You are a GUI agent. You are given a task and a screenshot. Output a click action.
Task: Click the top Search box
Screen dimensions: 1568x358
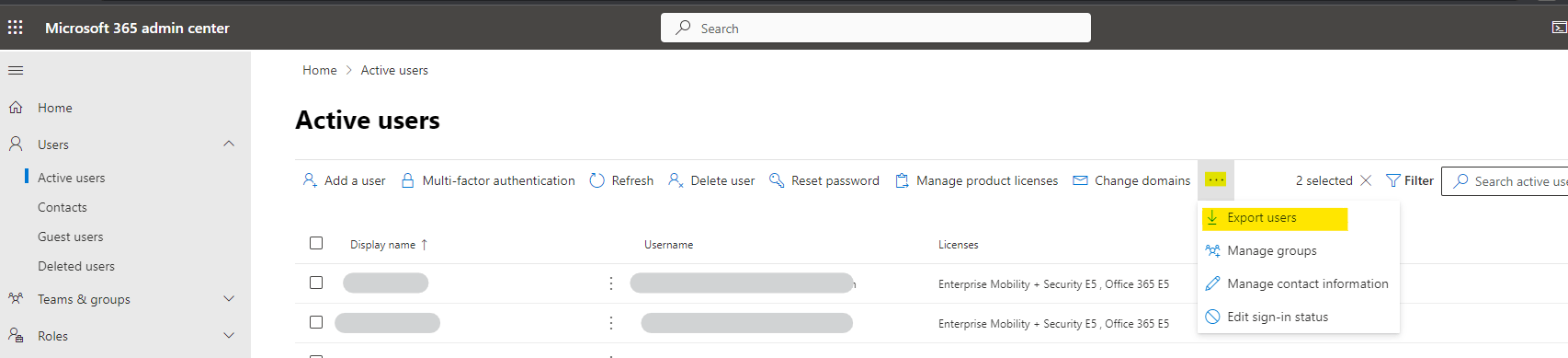click(x=876, y=28)
